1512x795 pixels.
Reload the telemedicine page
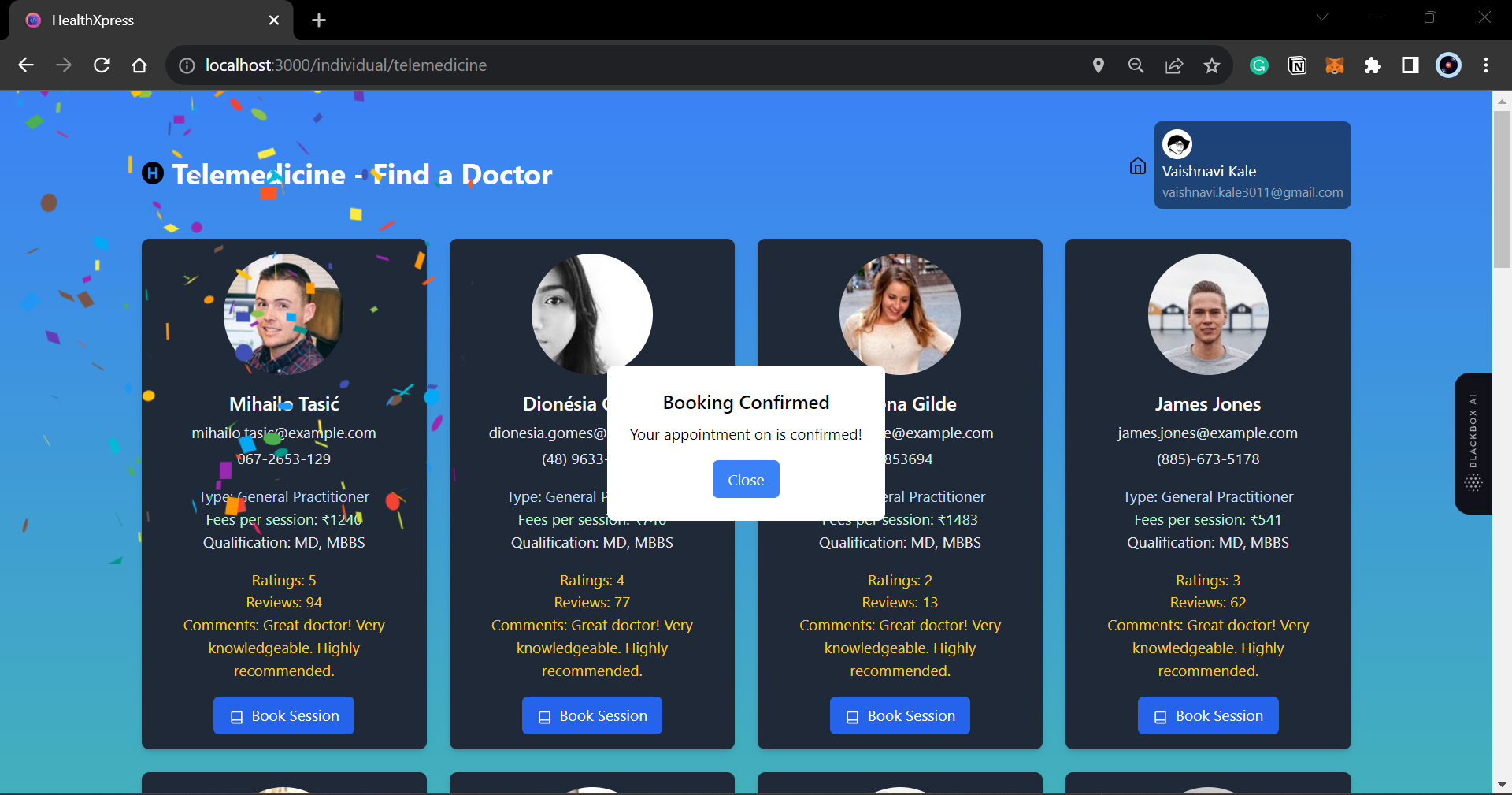(x=102, y=65)
